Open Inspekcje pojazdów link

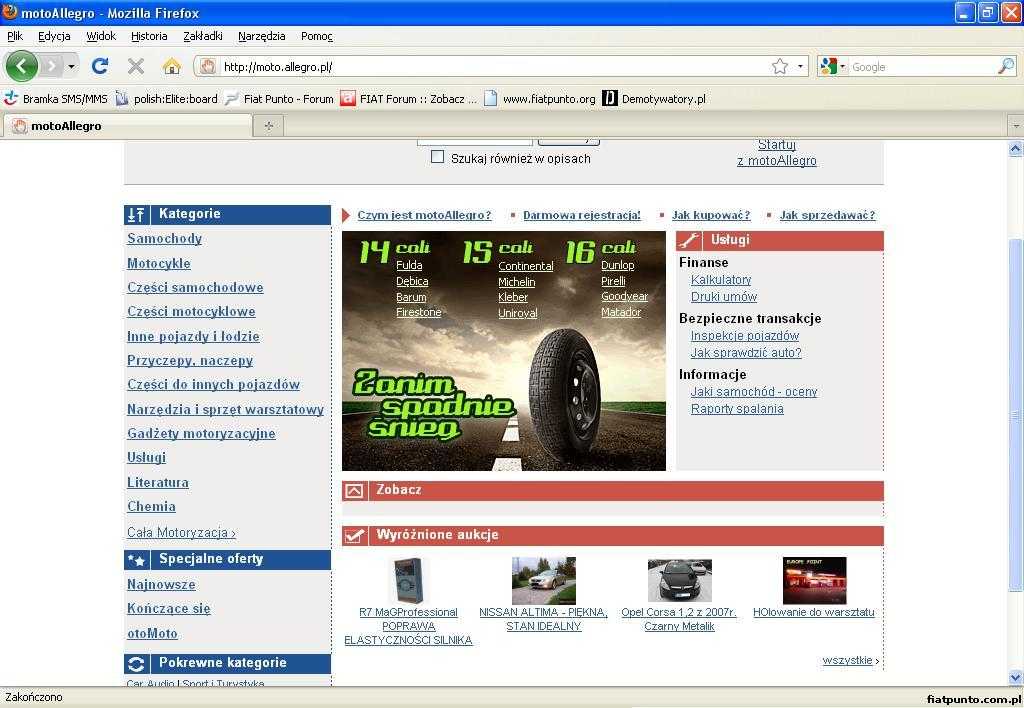744,336
